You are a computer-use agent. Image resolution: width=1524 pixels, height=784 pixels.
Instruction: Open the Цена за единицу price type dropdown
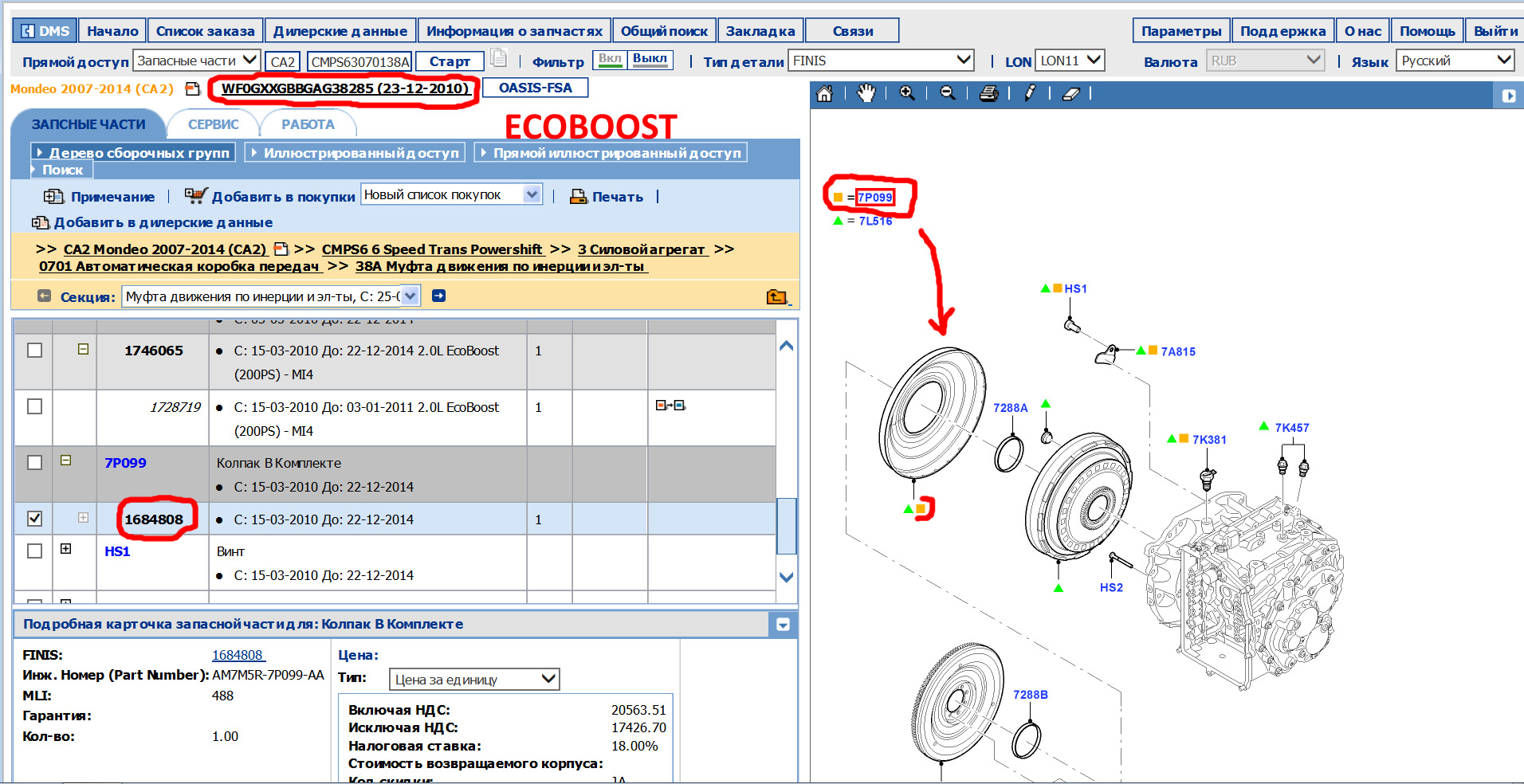pyautogui.click(x=474, y=680)
